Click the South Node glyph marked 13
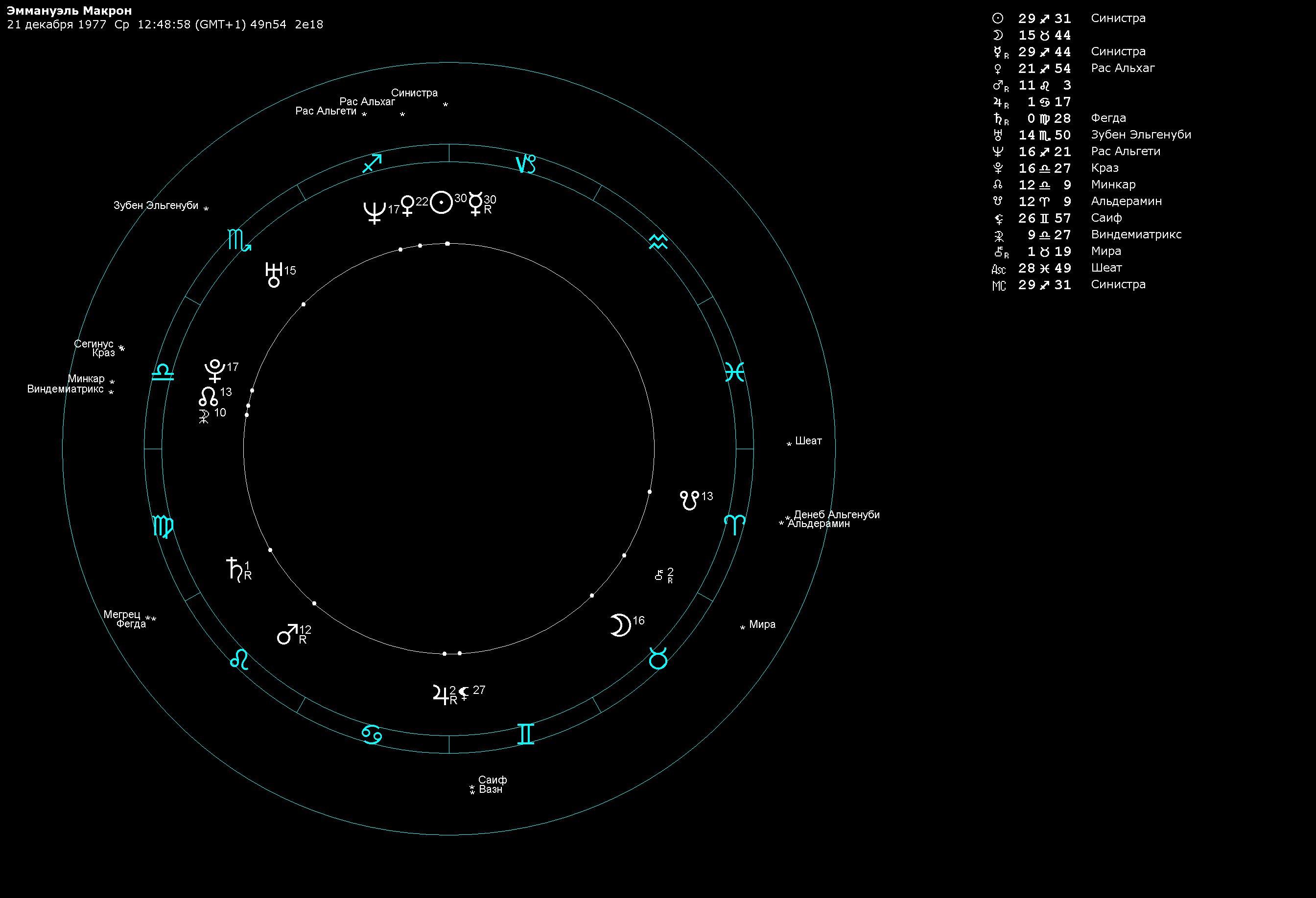Image resolution: width=1316 pixels, height=898 pixels. (689, 500)
